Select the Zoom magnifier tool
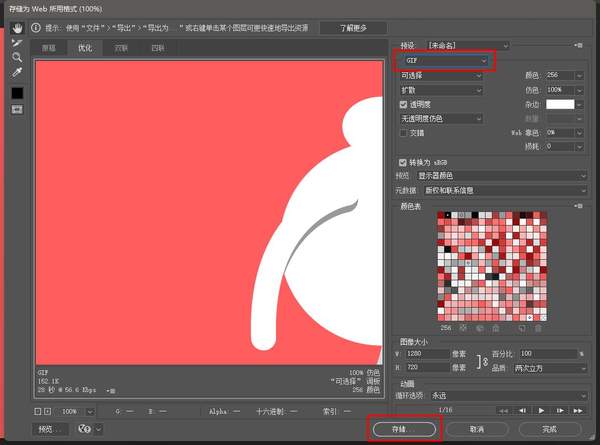This screenshot has height=445, width=600. (17, 58)
